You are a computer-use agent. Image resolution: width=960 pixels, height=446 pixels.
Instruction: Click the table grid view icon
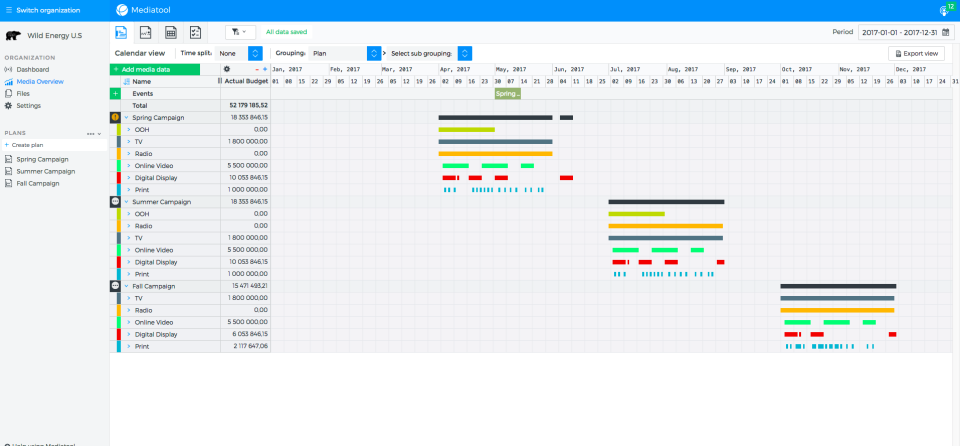[171, 32]
